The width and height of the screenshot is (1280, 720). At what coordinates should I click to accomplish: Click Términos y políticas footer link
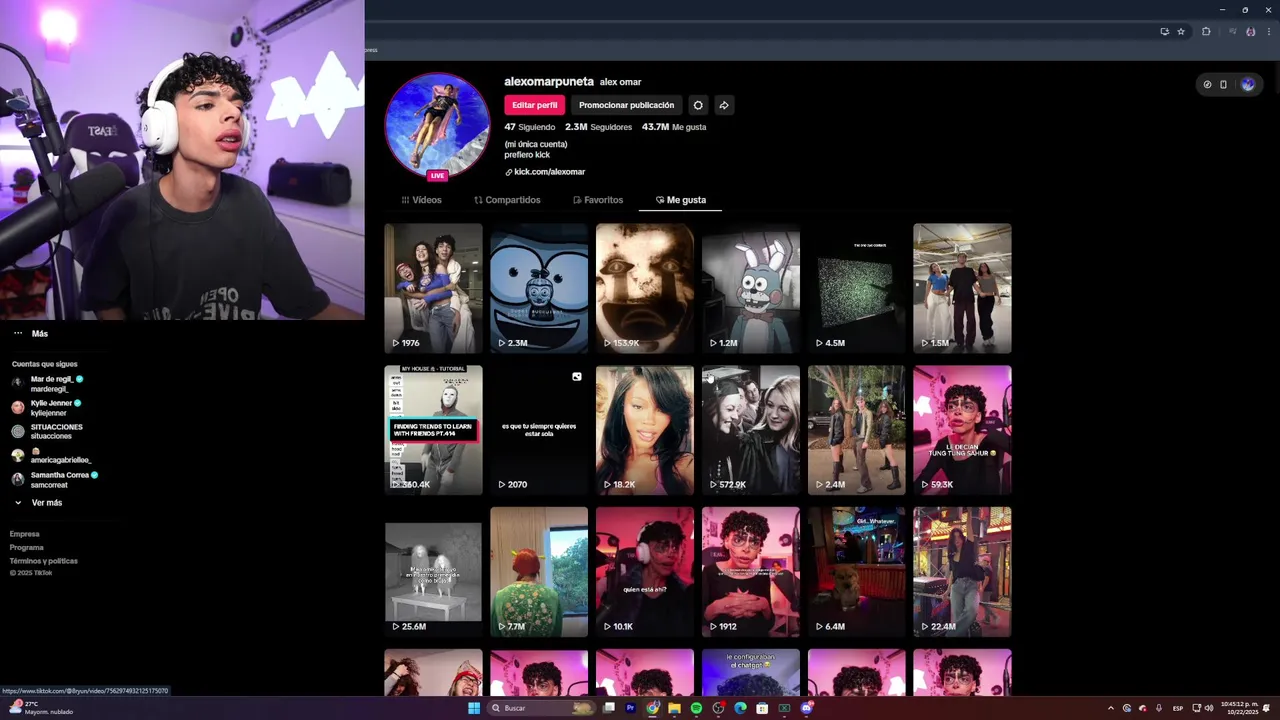pos(43,561)
